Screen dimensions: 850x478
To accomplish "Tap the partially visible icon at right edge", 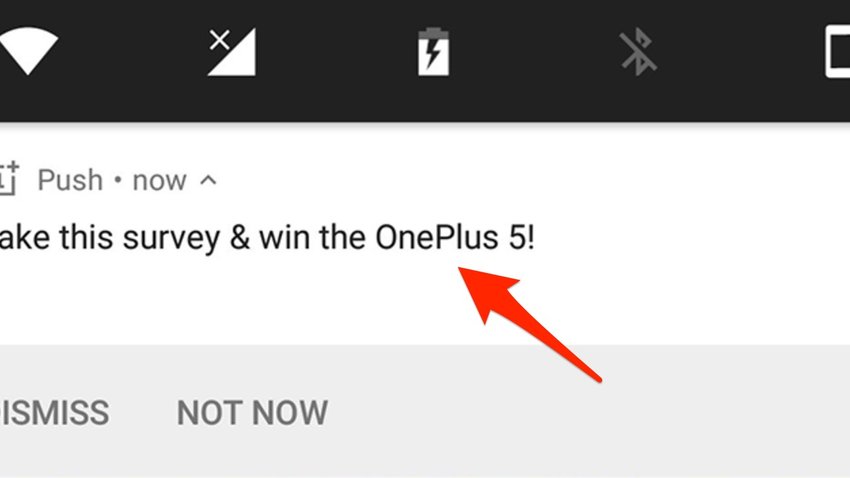I will point(838,51).
